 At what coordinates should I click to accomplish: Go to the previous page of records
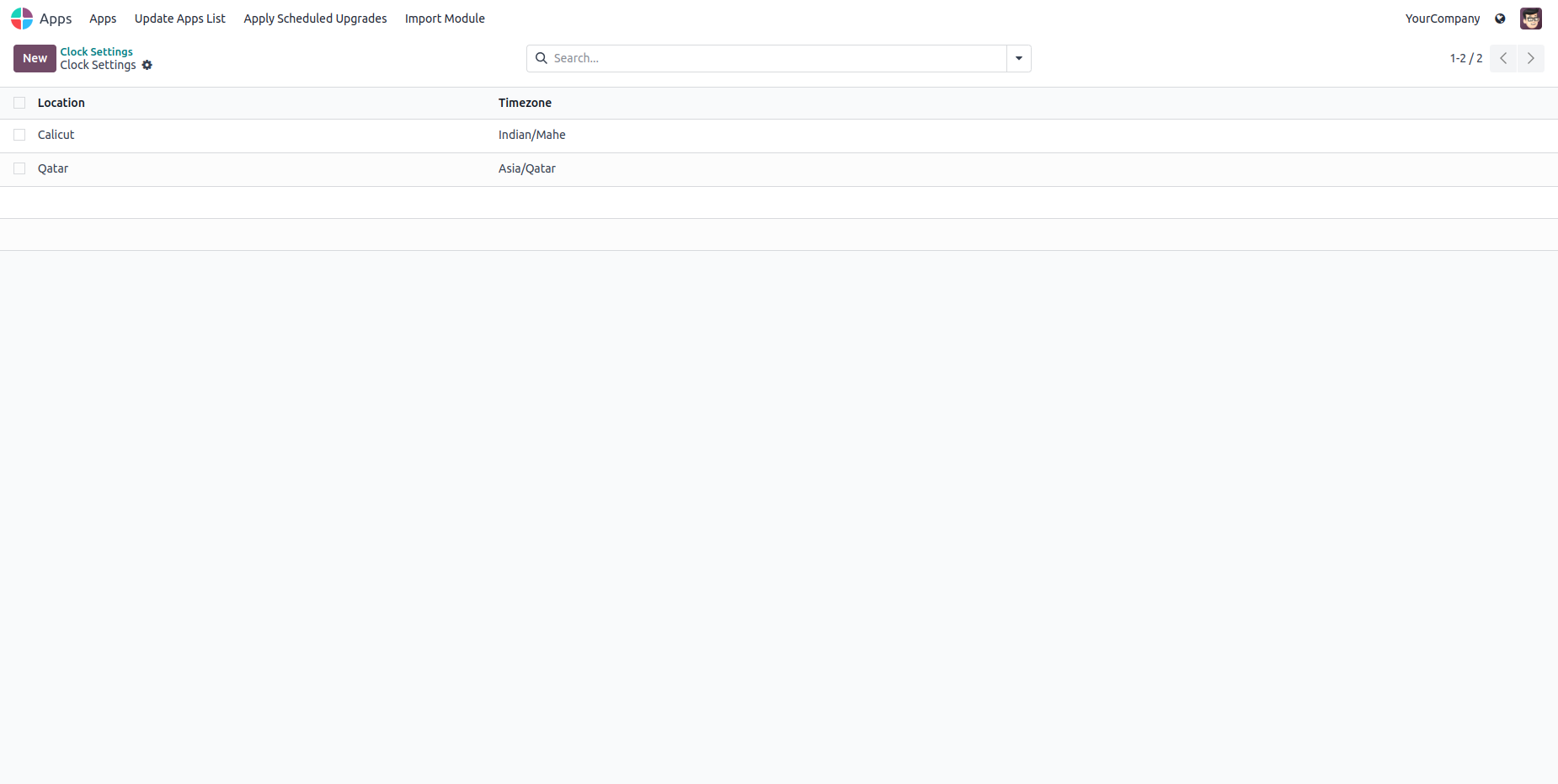click(x=1503, y=58)
